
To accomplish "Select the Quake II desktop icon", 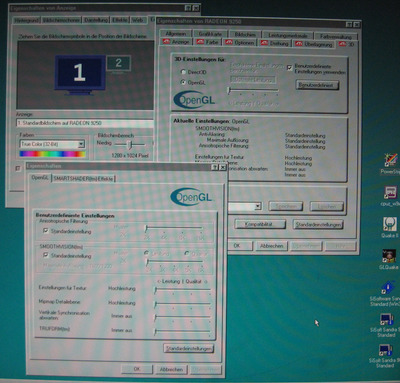I will 390,227.
